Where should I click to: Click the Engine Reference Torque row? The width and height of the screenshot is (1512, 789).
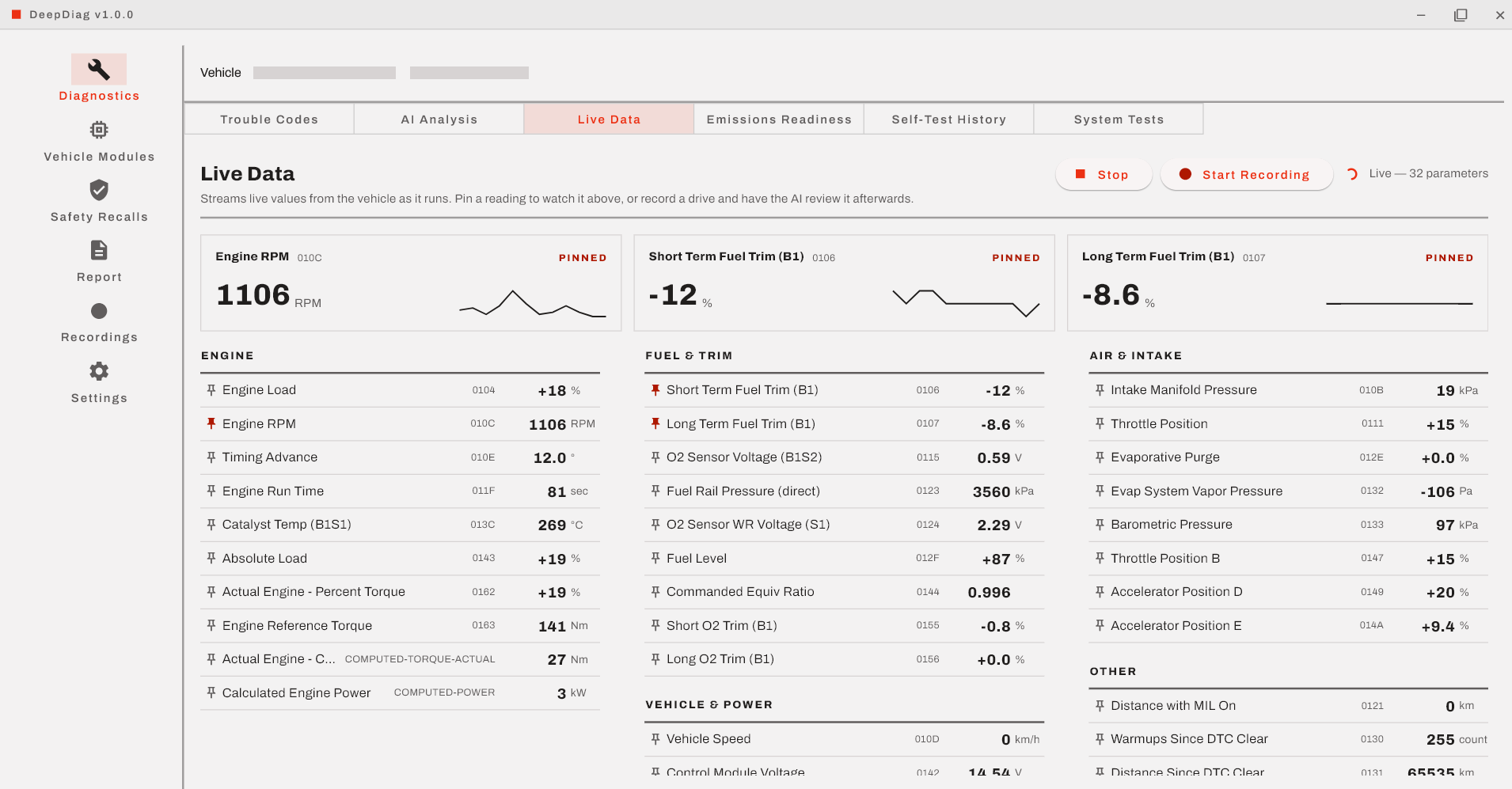[400, 626]
